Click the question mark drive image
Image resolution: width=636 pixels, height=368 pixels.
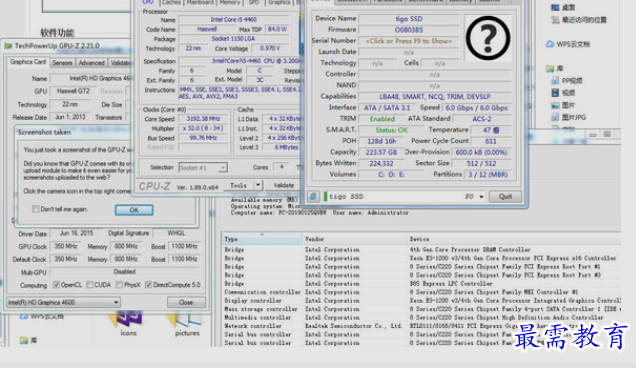[488, 38]
